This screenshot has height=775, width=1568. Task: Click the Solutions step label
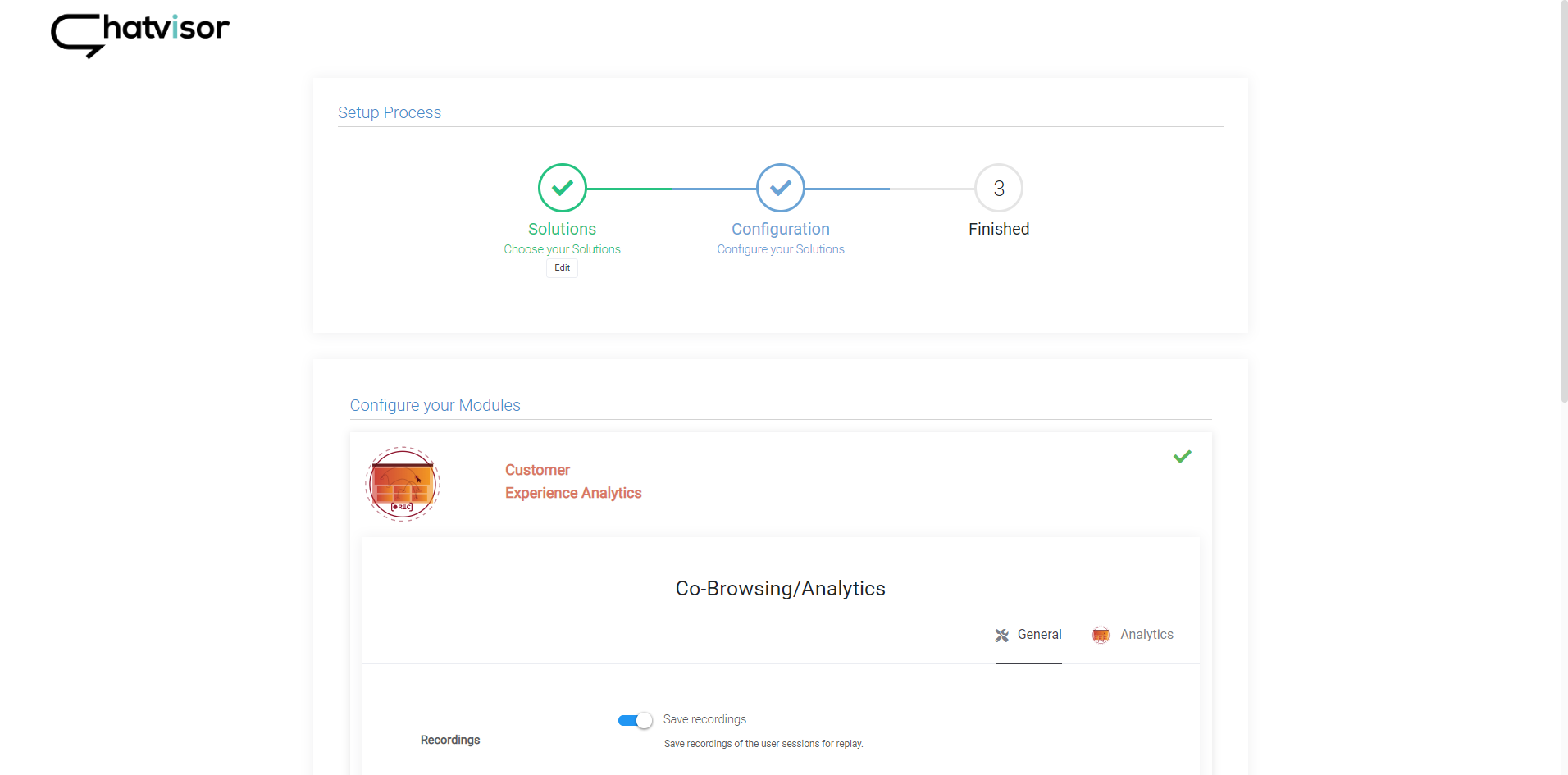563,229
